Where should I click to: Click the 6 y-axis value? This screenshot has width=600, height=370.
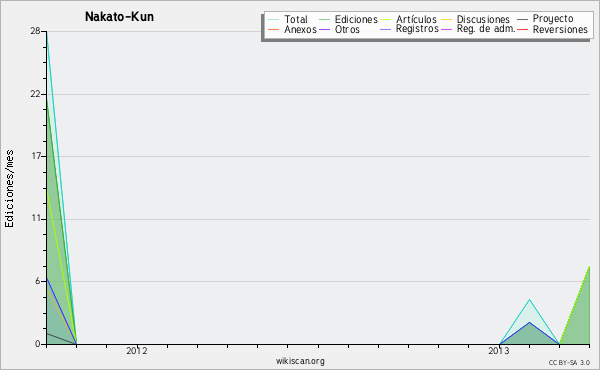(x=38, y=281)
